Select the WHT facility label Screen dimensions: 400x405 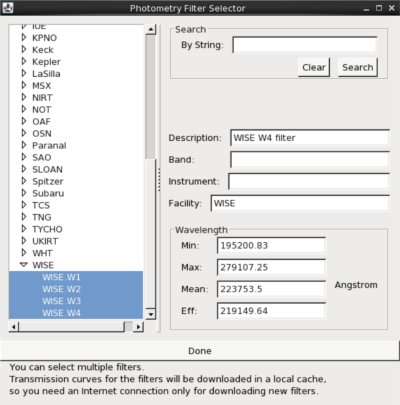coord(42,253)
